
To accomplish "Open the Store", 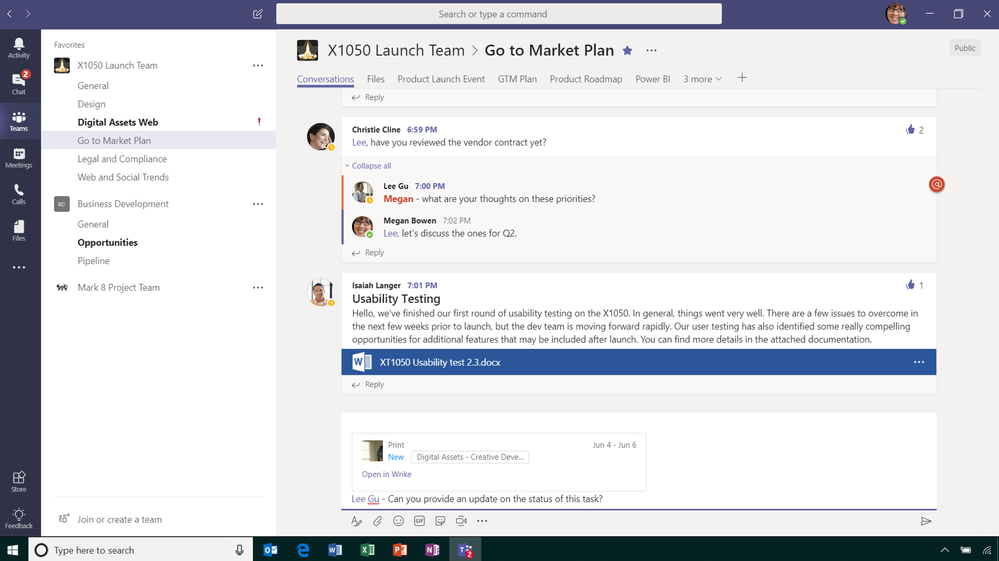I will tap(18, 481).
